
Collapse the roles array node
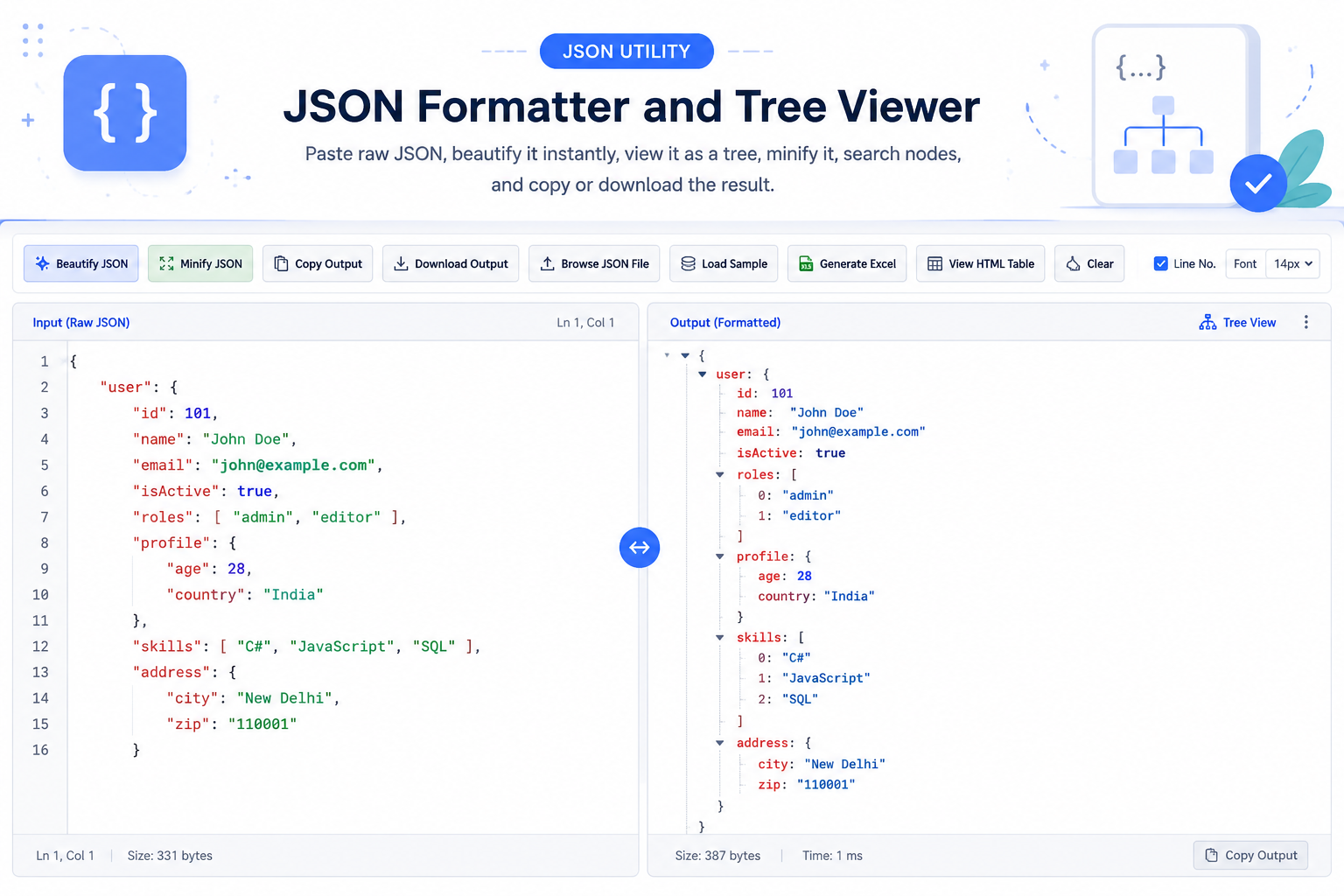tap(720, 475)
